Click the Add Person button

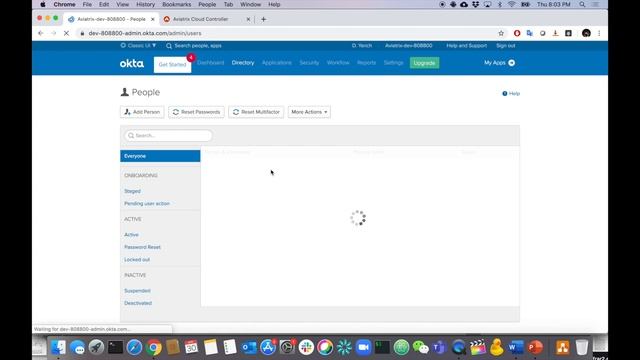[x=142, y=112]
